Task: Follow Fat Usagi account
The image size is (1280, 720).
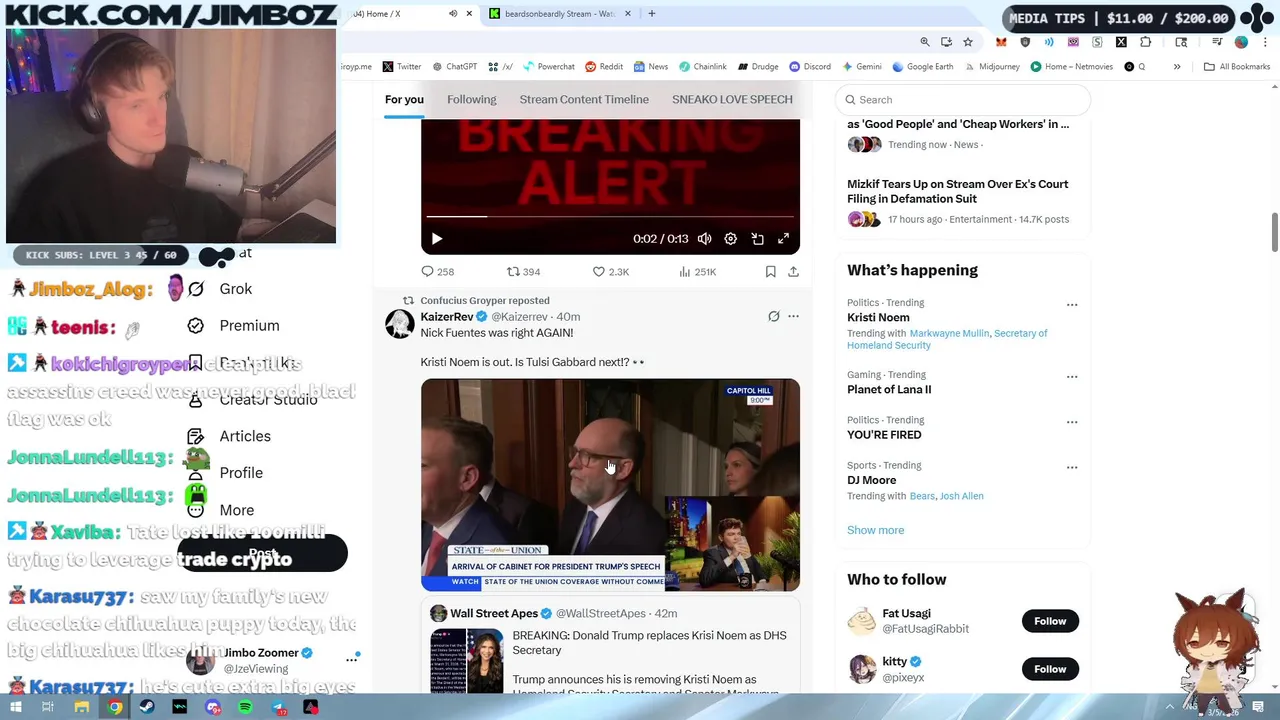Action: 1050,621
